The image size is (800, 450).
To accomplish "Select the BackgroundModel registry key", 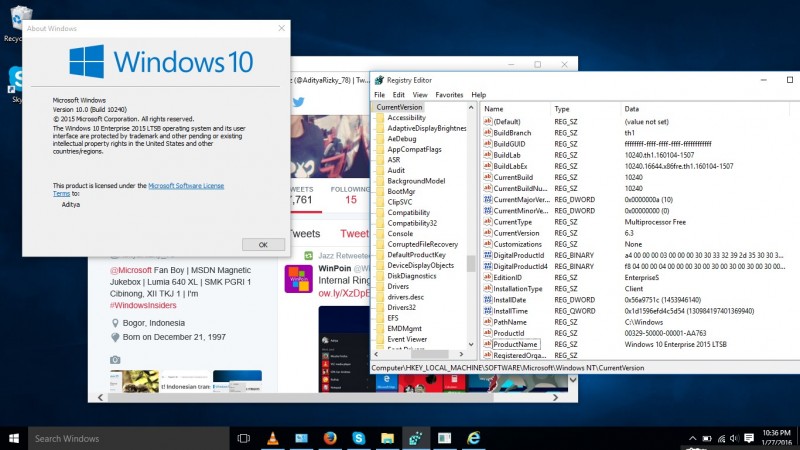I will click(416, 181).
